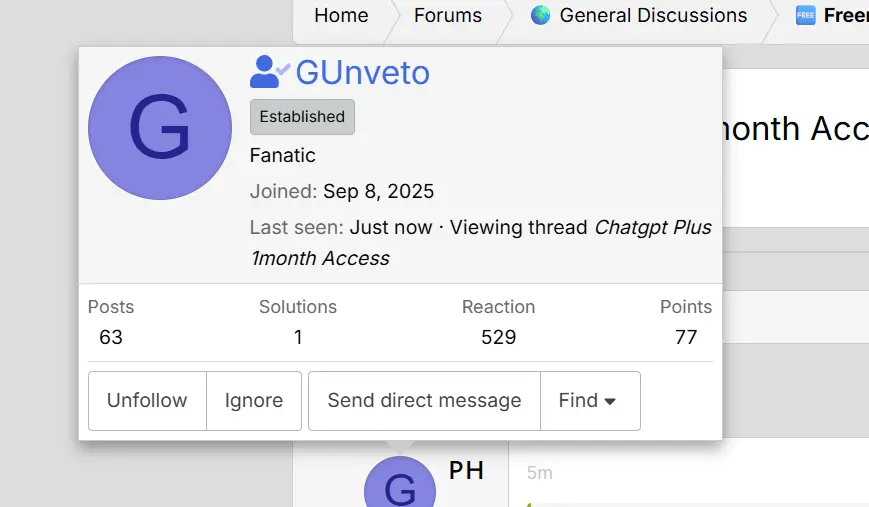Viewport: 869px width, 507px height.
Task: Click the Posts count 63
Action: click(111, 337)
